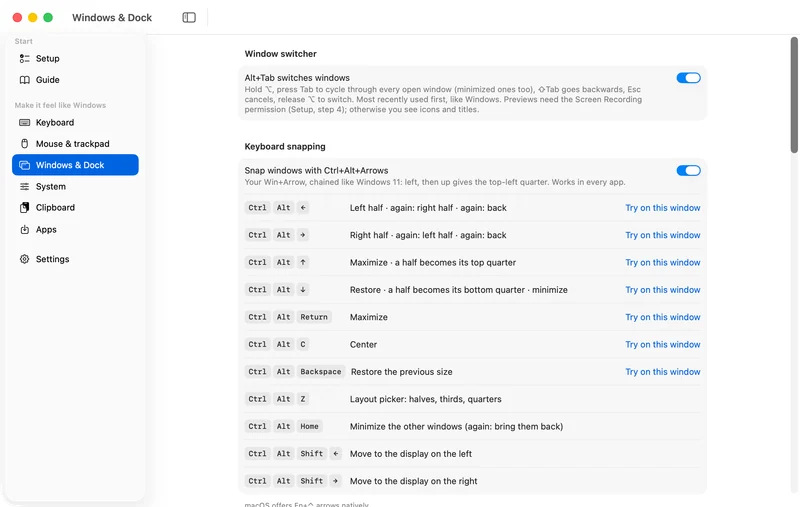Go to the Keyboard section
This screenshot has width=800, height=507.
[76, 122]
